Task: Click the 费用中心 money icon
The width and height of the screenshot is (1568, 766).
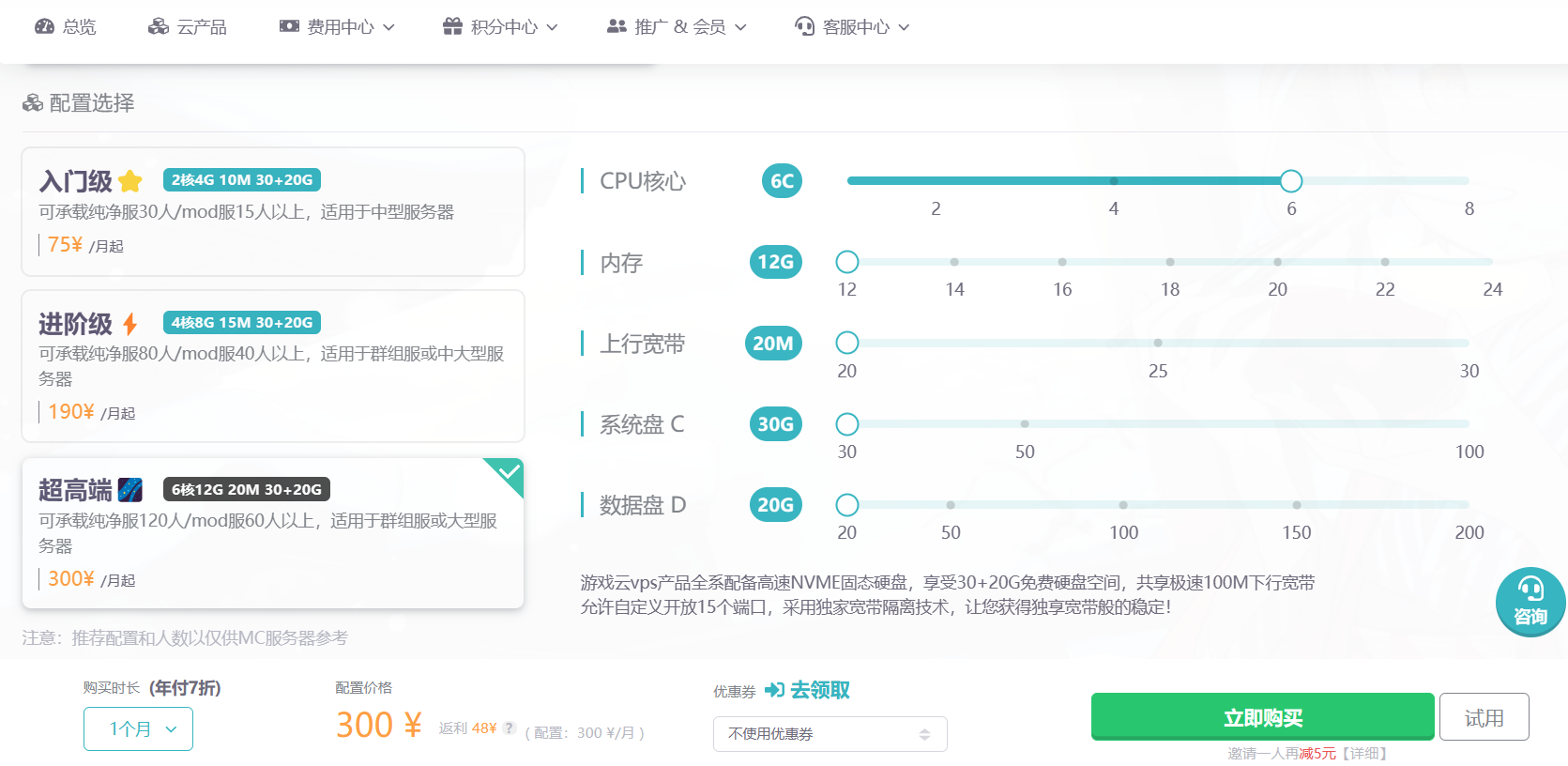Action: click(289, 26)
